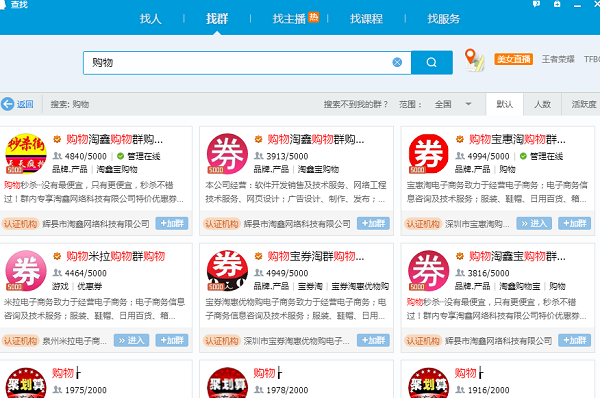
Task: Click the 返回 back arrow button
Action: pos(17,104)
